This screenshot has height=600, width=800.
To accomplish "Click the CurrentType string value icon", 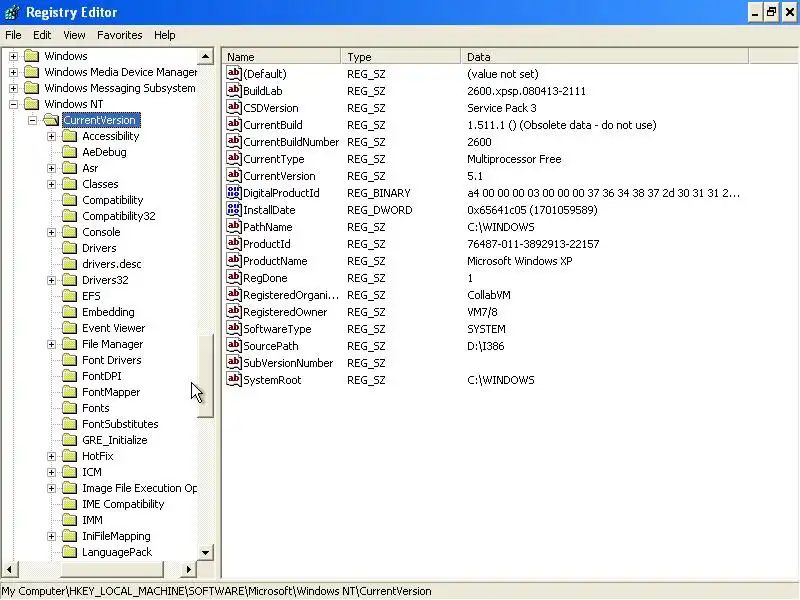I will click(x=234, y=158).
